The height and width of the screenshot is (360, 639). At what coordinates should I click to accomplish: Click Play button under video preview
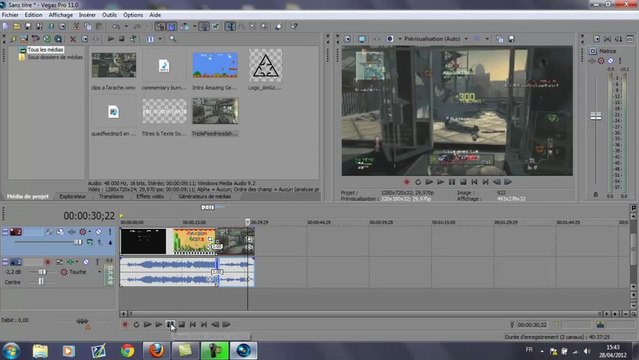click(441, 182)
